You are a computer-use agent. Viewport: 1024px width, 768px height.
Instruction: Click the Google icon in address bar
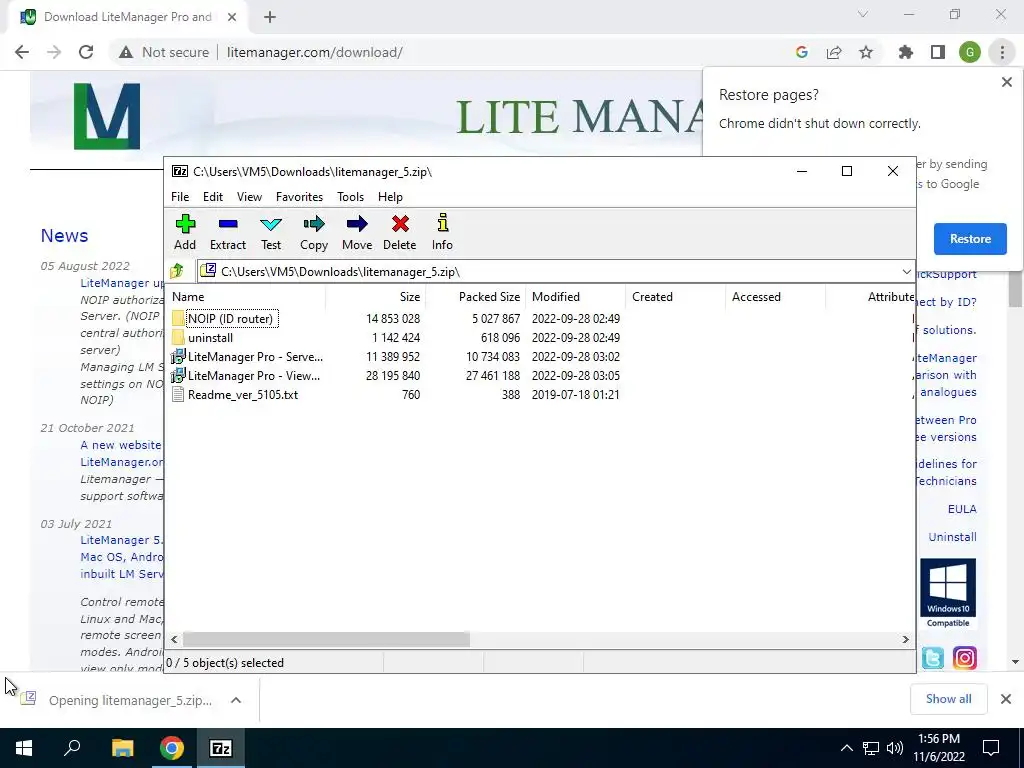point(802,52)
